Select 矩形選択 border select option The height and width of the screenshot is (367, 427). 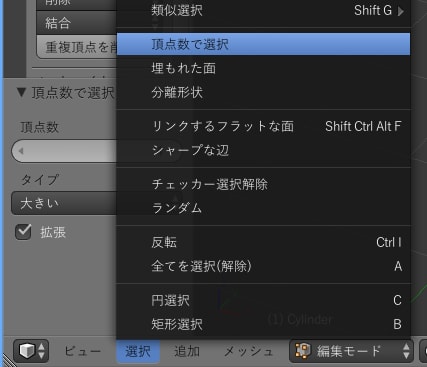click(x=263, y=324)
